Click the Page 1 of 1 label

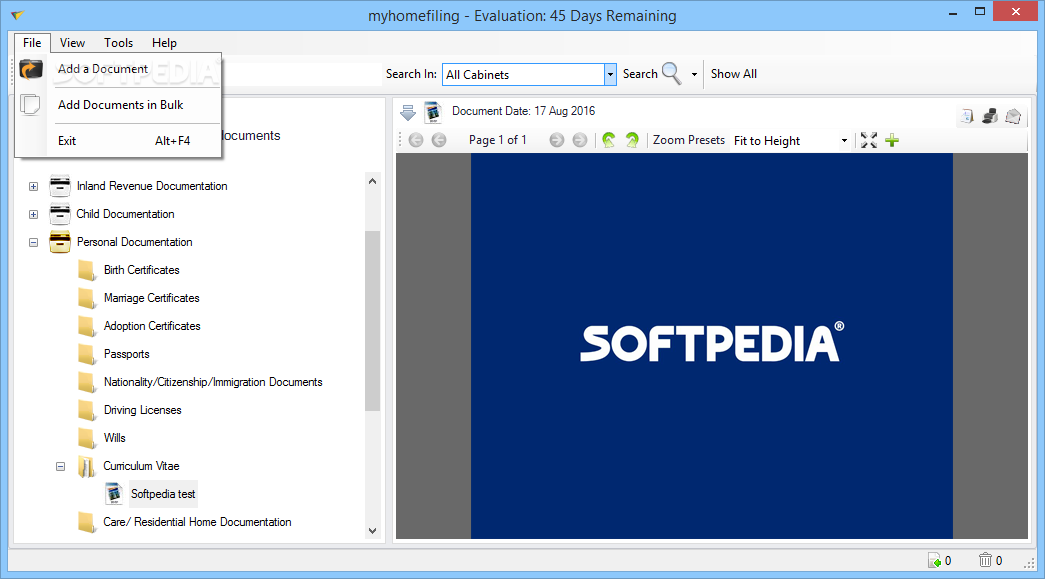point(497,140)
